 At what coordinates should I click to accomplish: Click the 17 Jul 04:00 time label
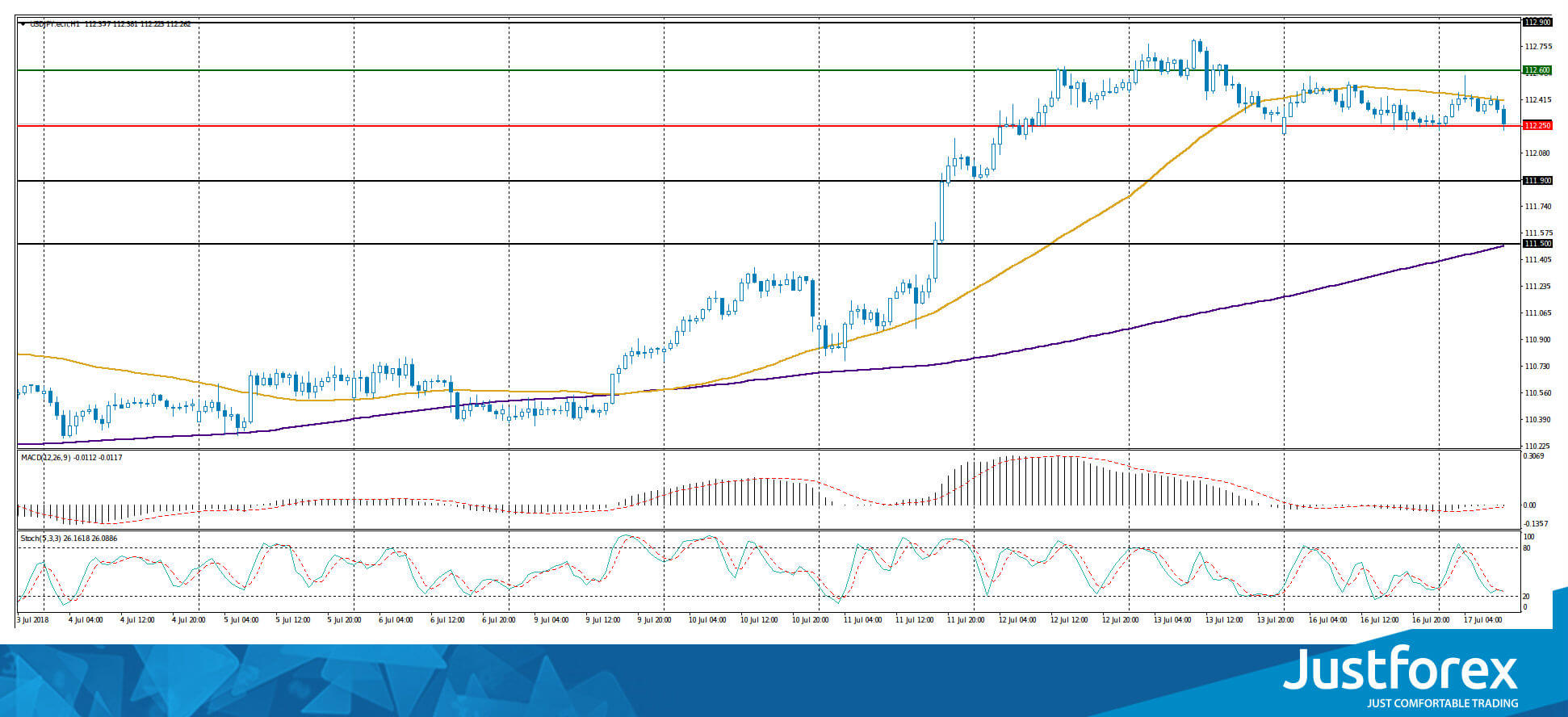1483,620
